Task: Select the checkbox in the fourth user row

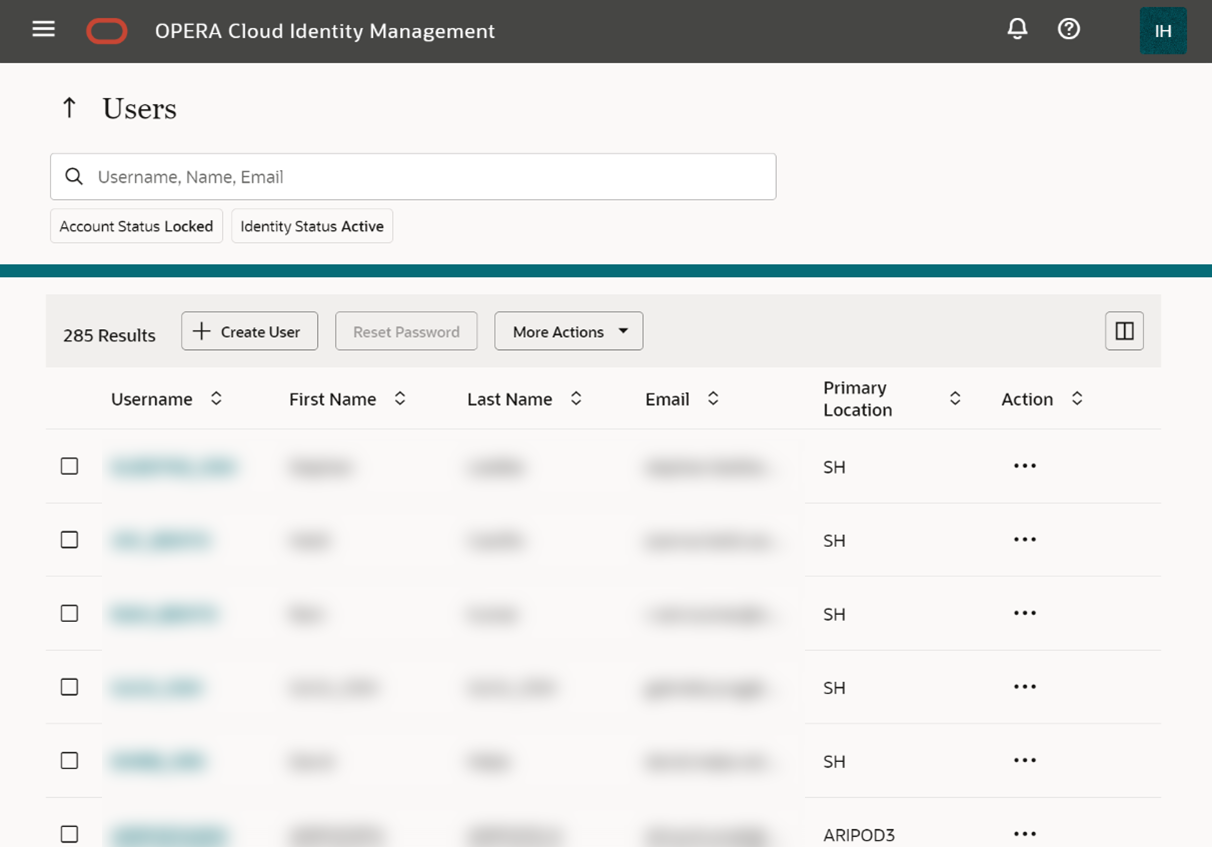Action: pos(69,687)
